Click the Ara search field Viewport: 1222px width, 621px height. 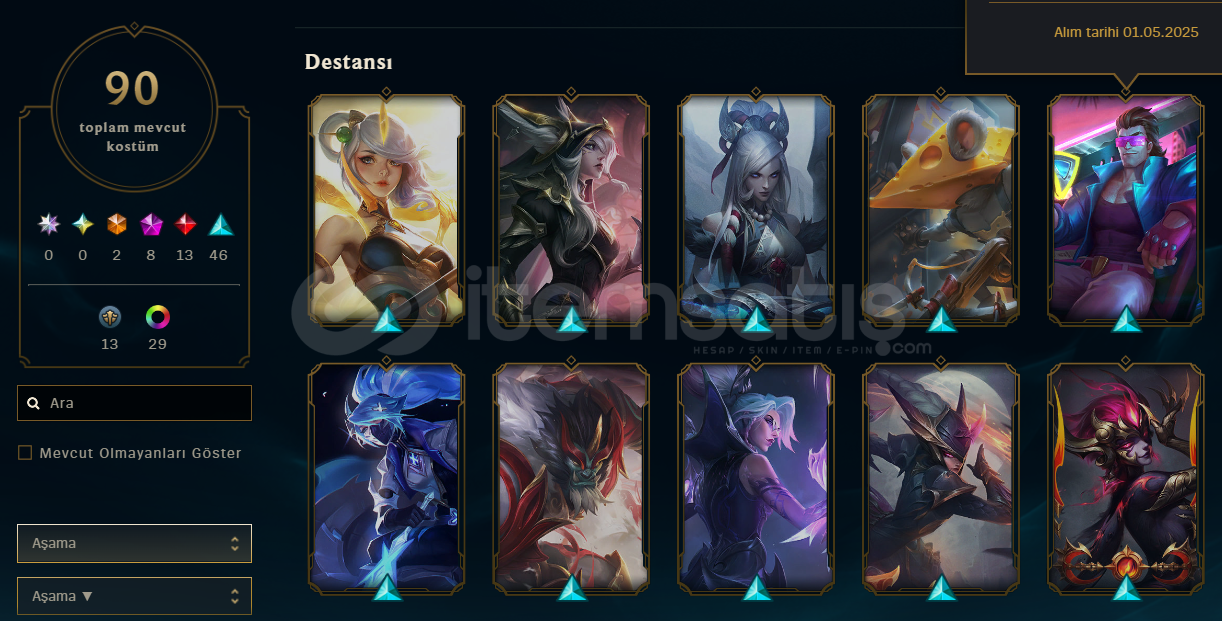pos(134,403)
